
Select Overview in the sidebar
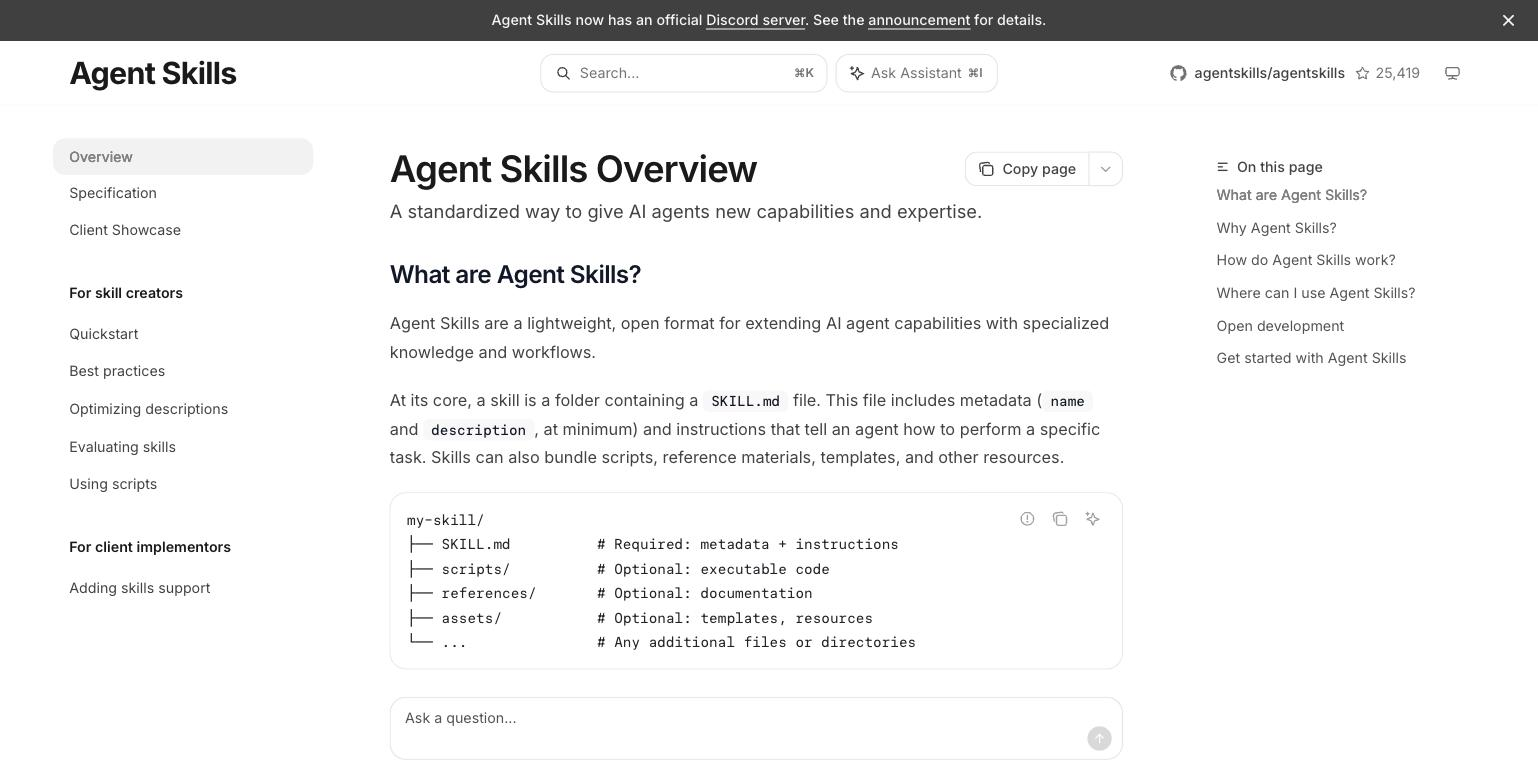[183, 157]
